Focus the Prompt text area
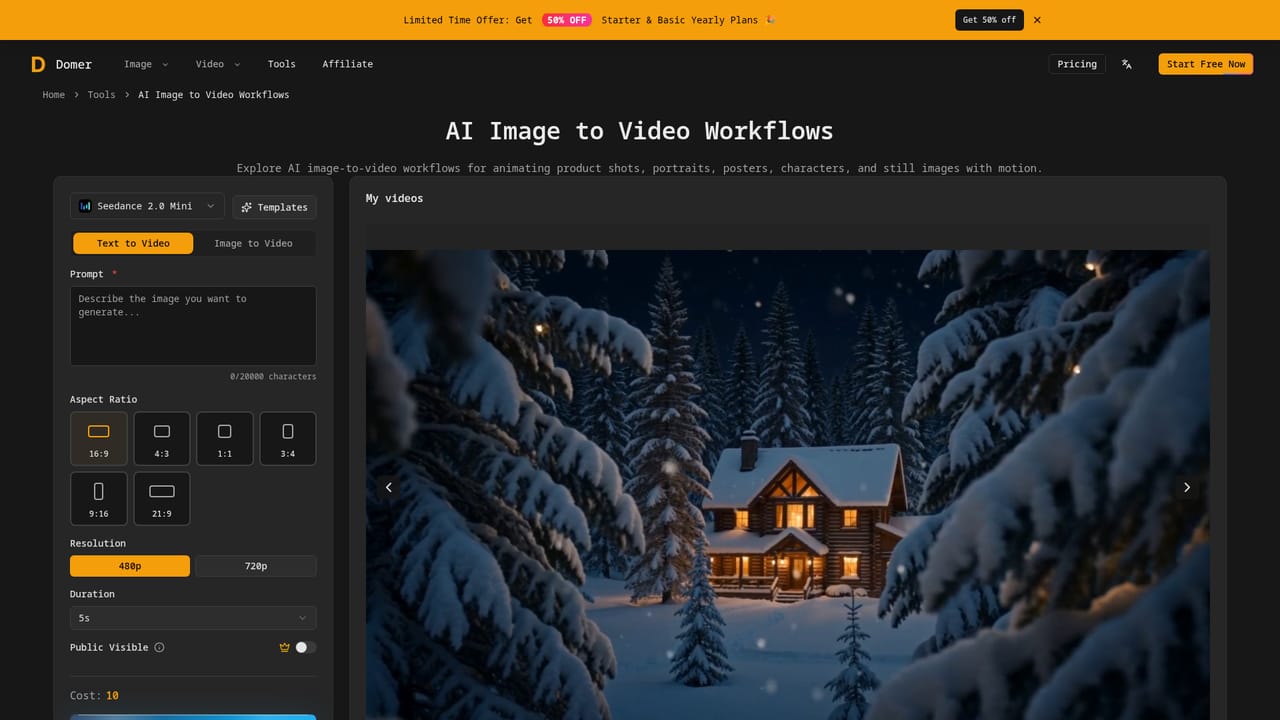Image resolution: width=1280 pixels, height=720 pixels. pyautogui.click(x=193, y=326)
